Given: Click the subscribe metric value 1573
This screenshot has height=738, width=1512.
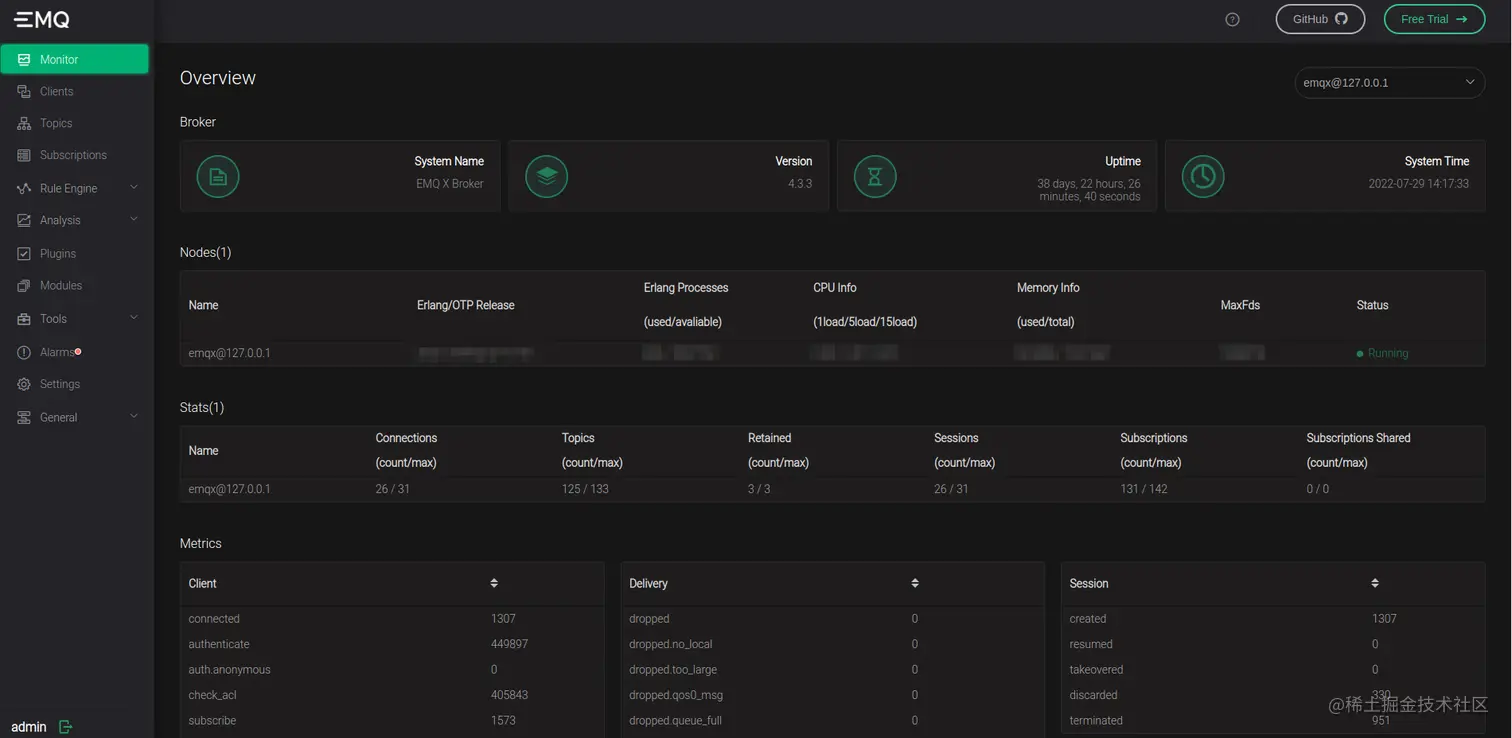Looking at the screenshot, I should tap(503, 721).
